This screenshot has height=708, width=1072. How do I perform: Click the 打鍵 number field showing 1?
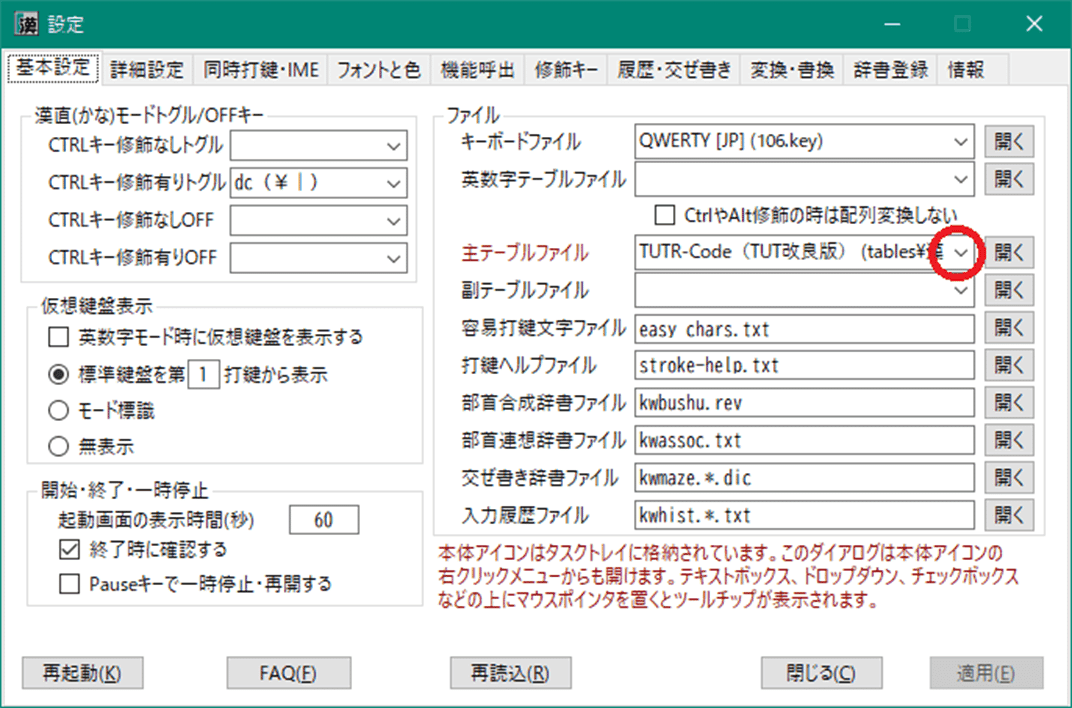(203, 375)
